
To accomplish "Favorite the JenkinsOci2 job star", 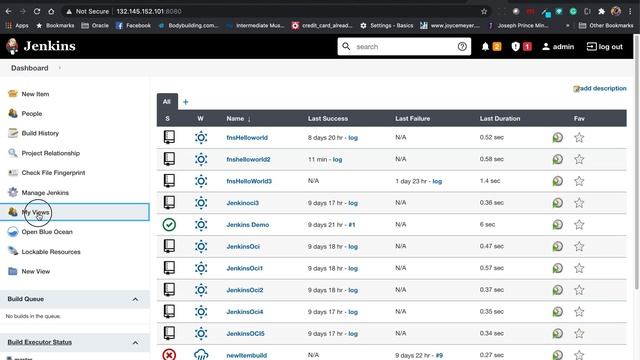I will click(579, 290).
